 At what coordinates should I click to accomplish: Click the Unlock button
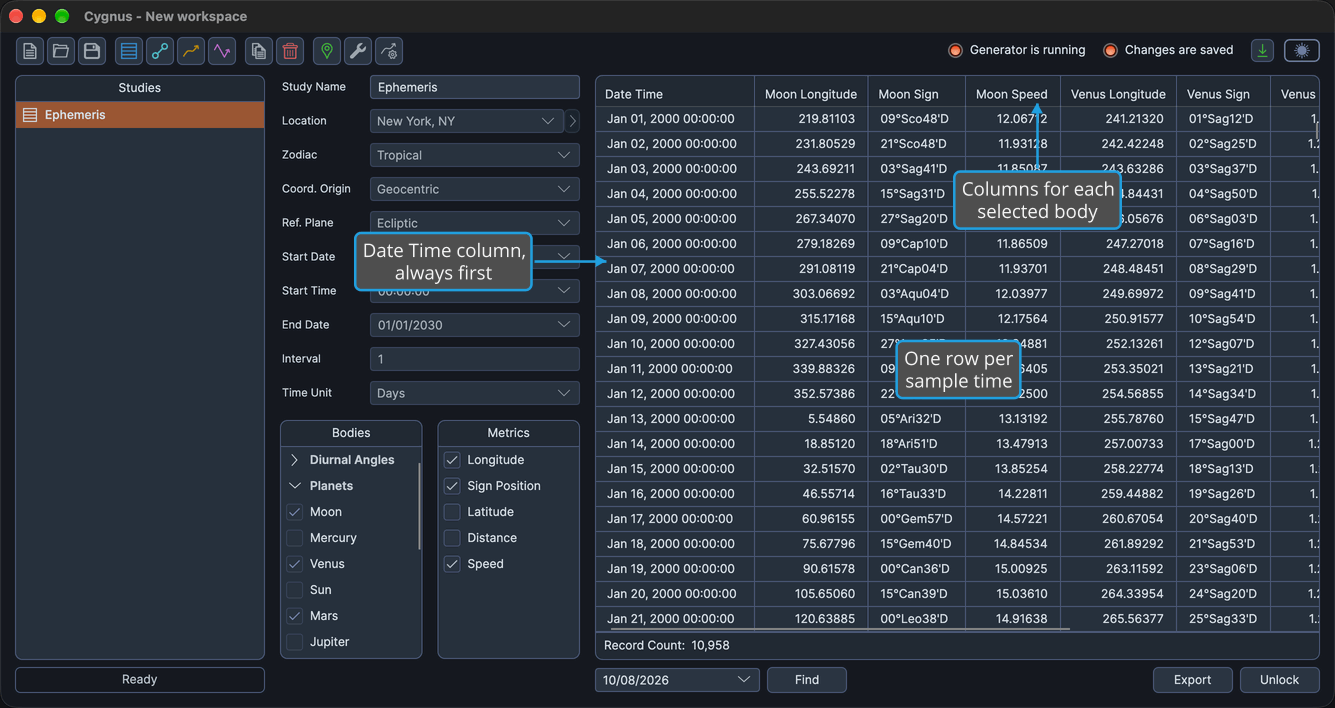click(x=1279, y=680)
